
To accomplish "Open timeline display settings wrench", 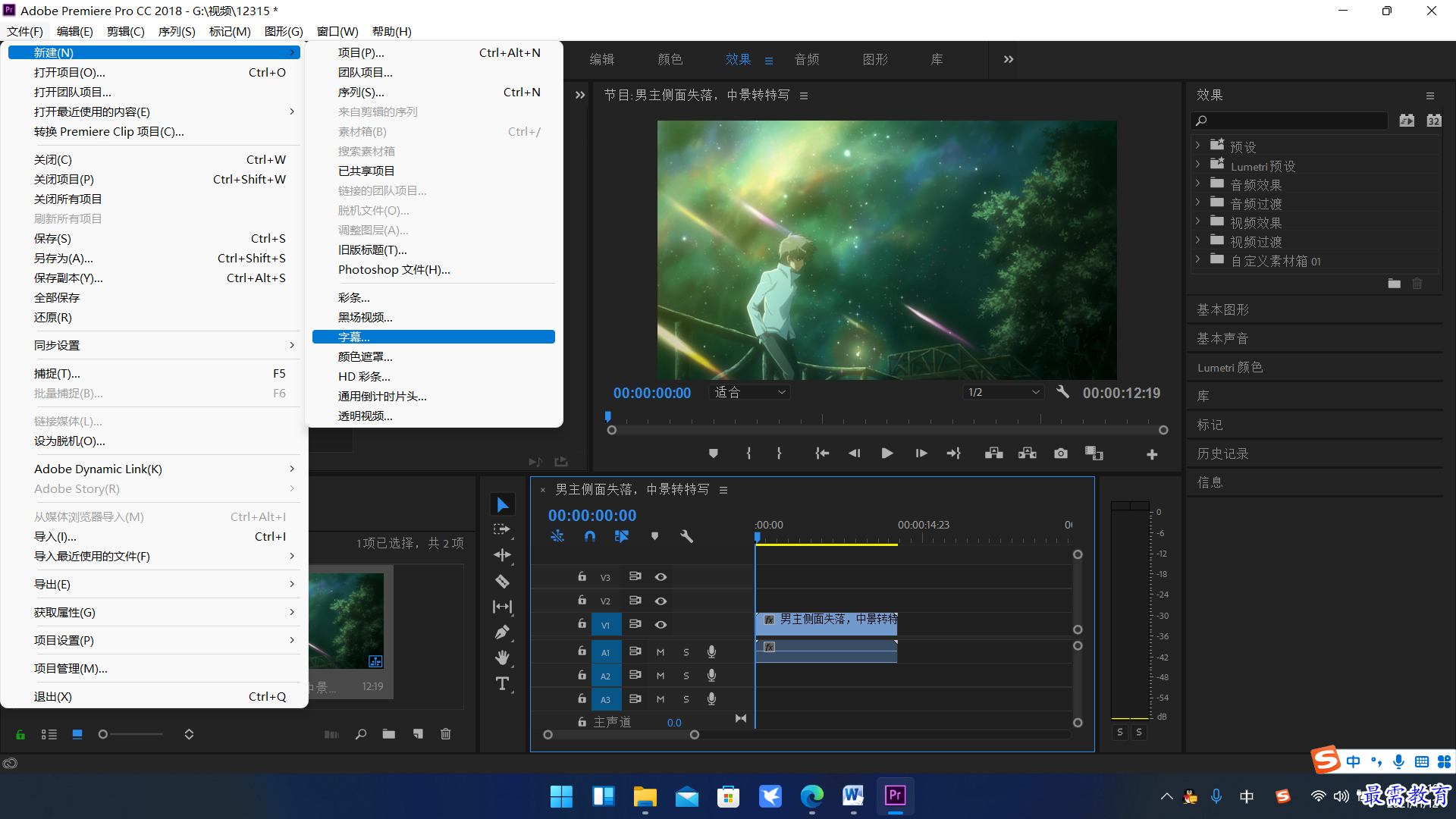I will [687, 537].
